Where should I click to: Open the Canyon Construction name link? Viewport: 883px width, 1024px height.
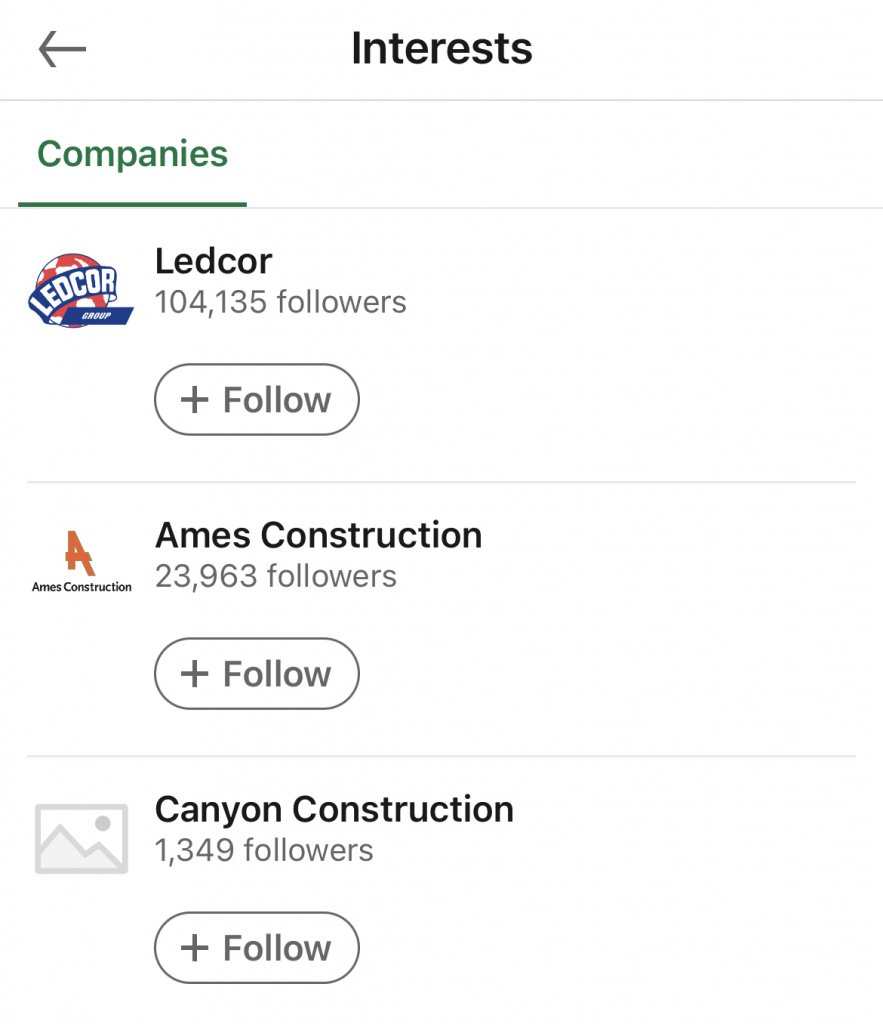(x=334, y=809)
